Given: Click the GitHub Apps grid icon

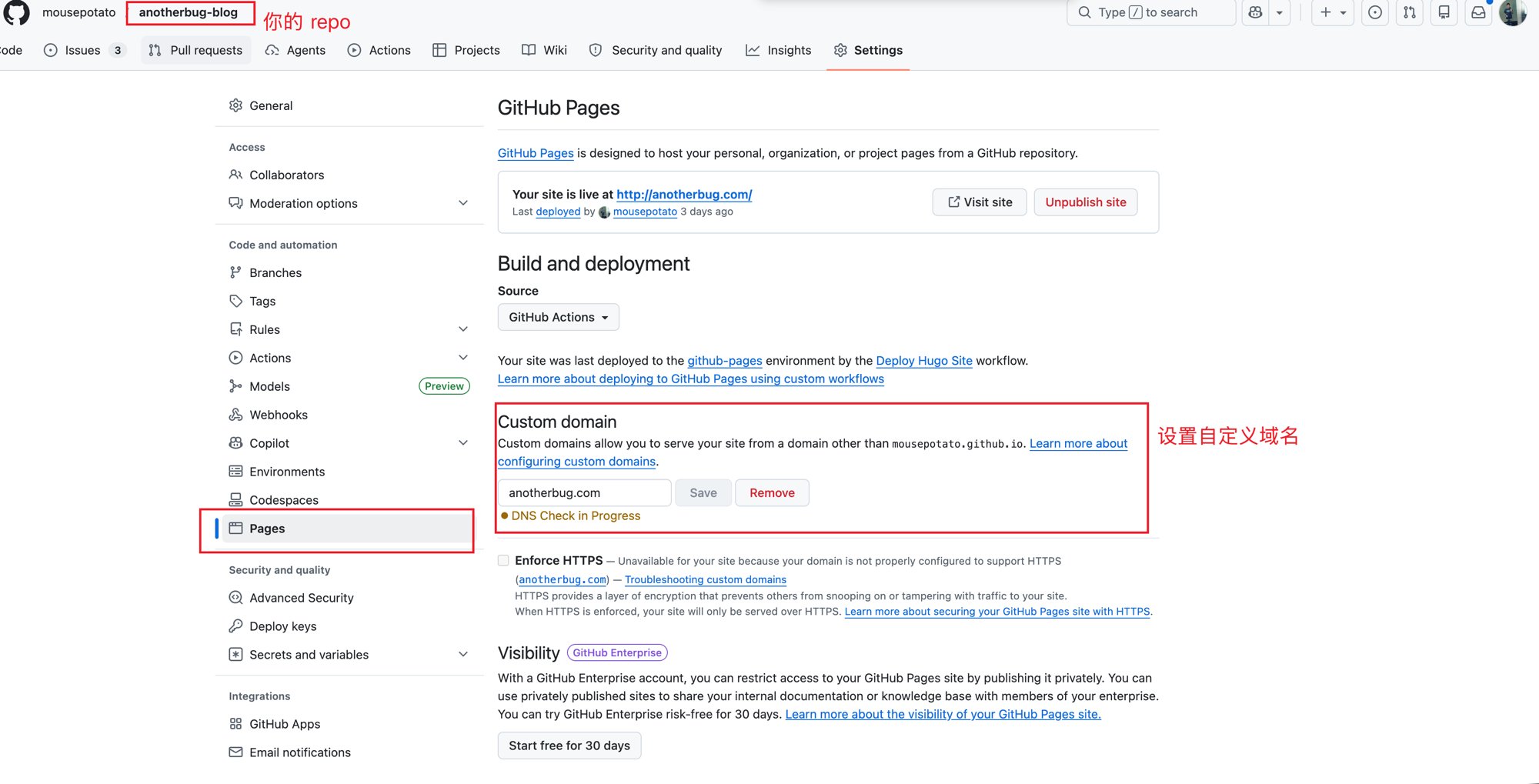Looking at the screenshot, I should coord(235,724).
